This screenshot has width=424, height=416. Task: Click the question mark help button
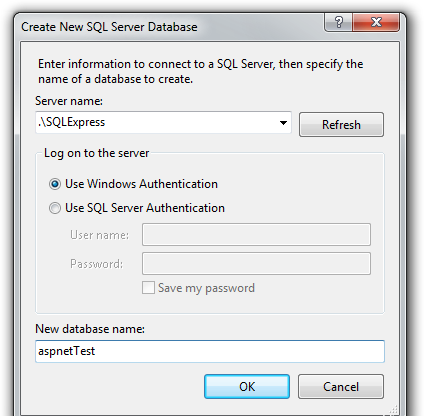click(x=338, y=22)
